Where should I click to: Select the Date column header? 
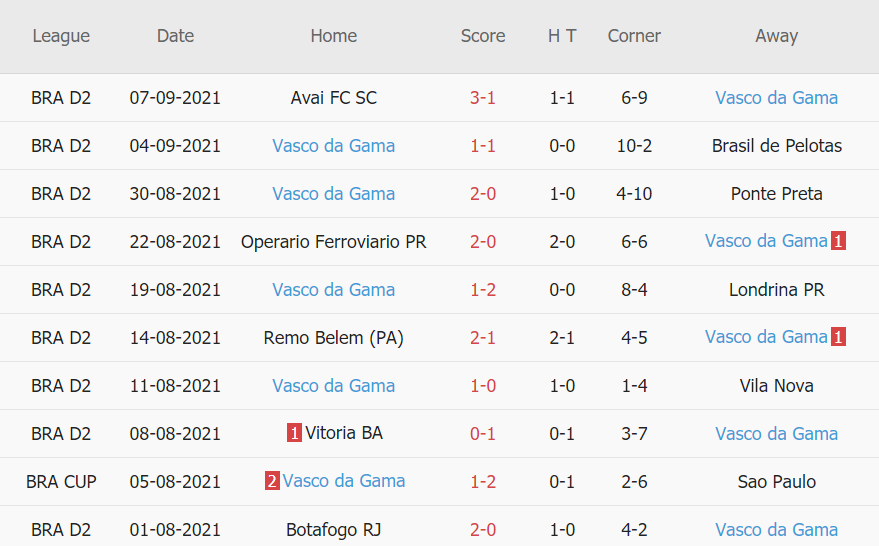(175, 36)
